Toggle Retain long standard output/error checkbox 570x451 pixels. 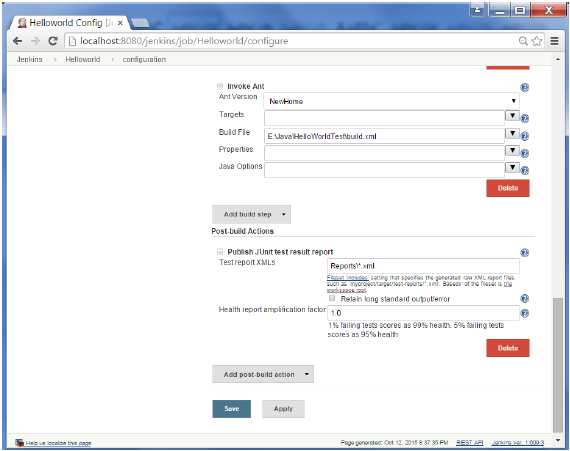pos(332,298)
